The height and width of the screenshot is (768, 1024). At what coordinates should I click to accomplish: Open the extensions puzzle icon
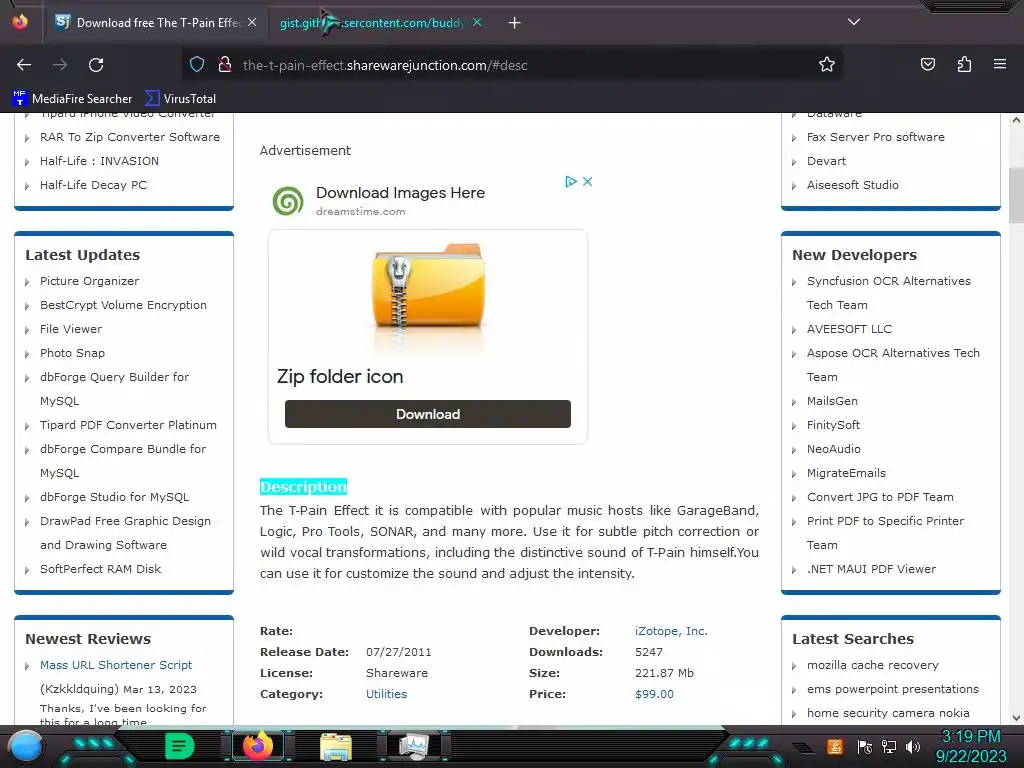click(x=964, y=65)
